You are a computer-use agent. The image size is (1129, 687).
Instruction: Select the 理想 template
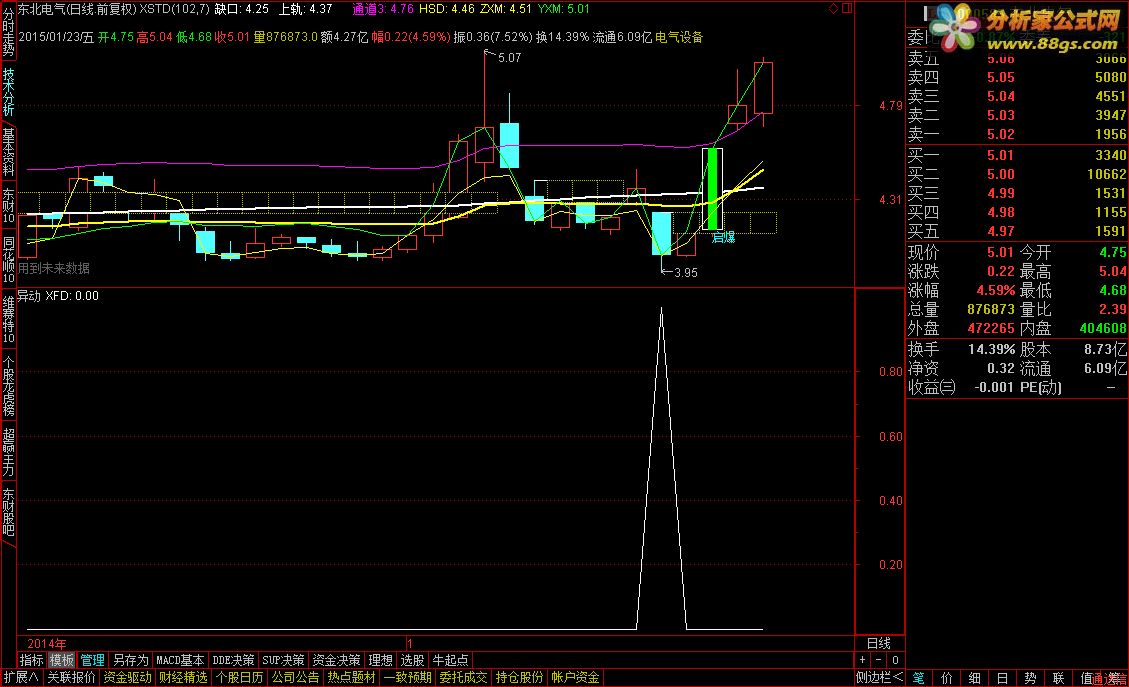click(x=381, y=660)
